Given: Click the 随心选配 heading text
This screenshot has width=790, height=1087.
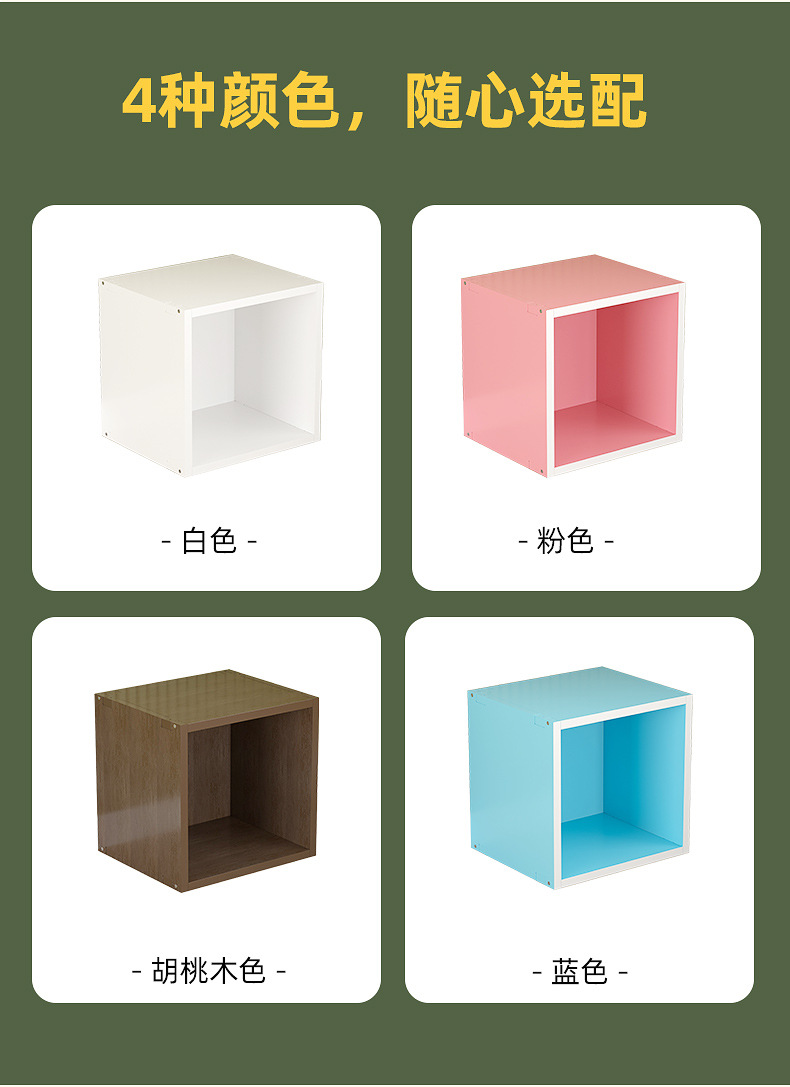Looking at the screenshot, I should click(x=526, y=101).
